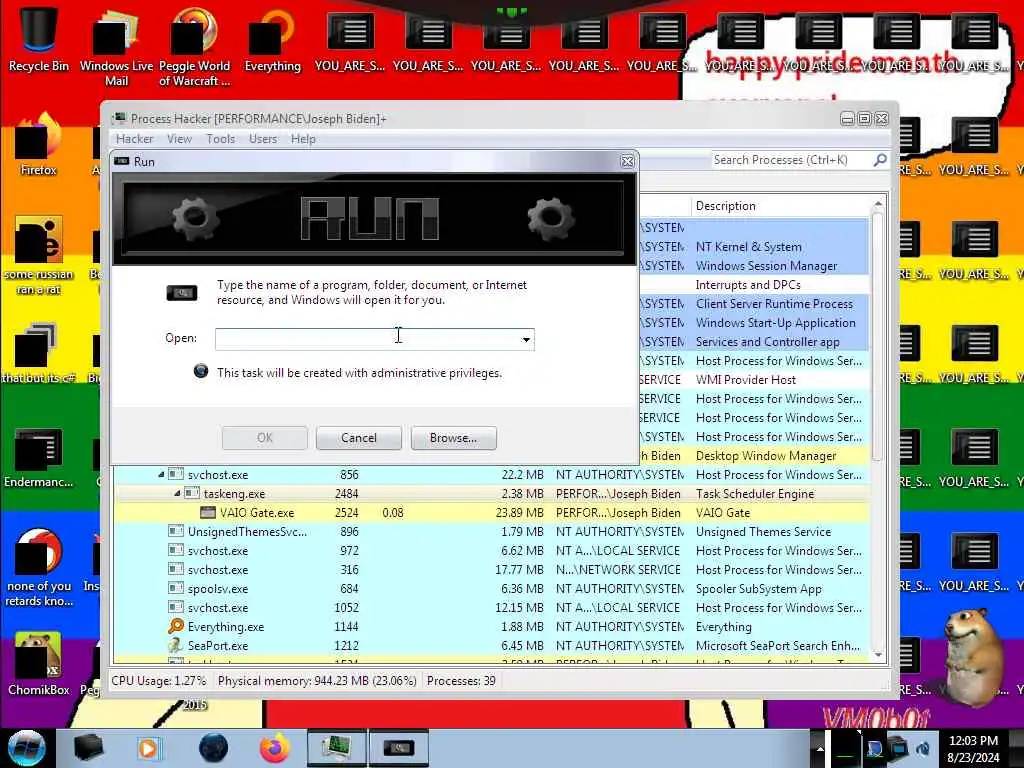Switch to Process Hacker taskbar button
The image size is (1024, 768).
[336, 748]
